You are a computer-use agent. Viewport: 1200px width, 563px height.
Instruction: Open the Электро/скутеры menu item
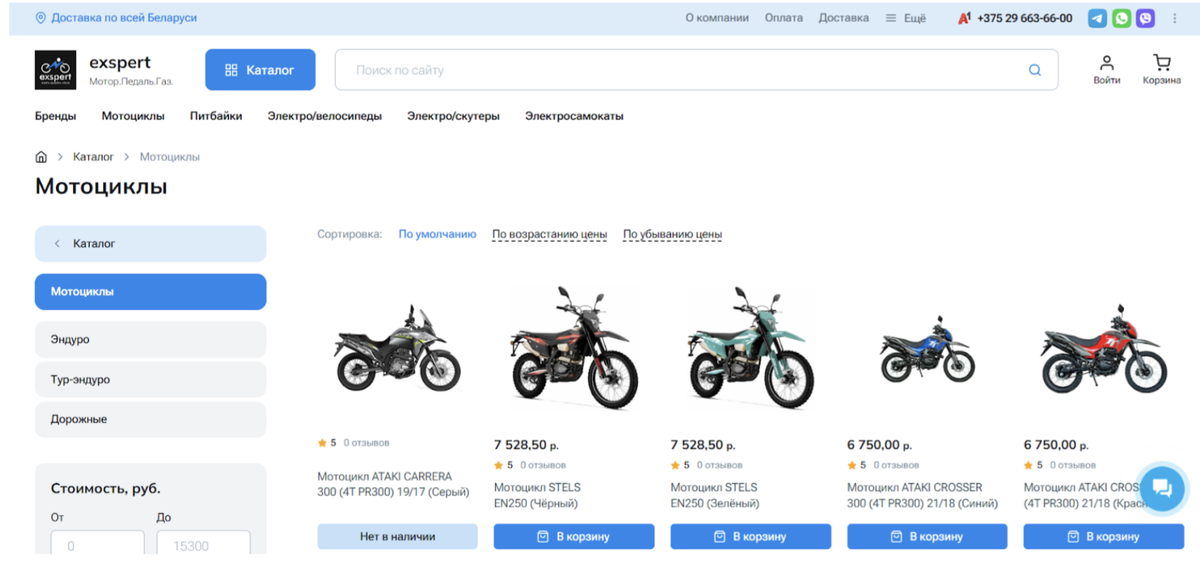point(453,116)
